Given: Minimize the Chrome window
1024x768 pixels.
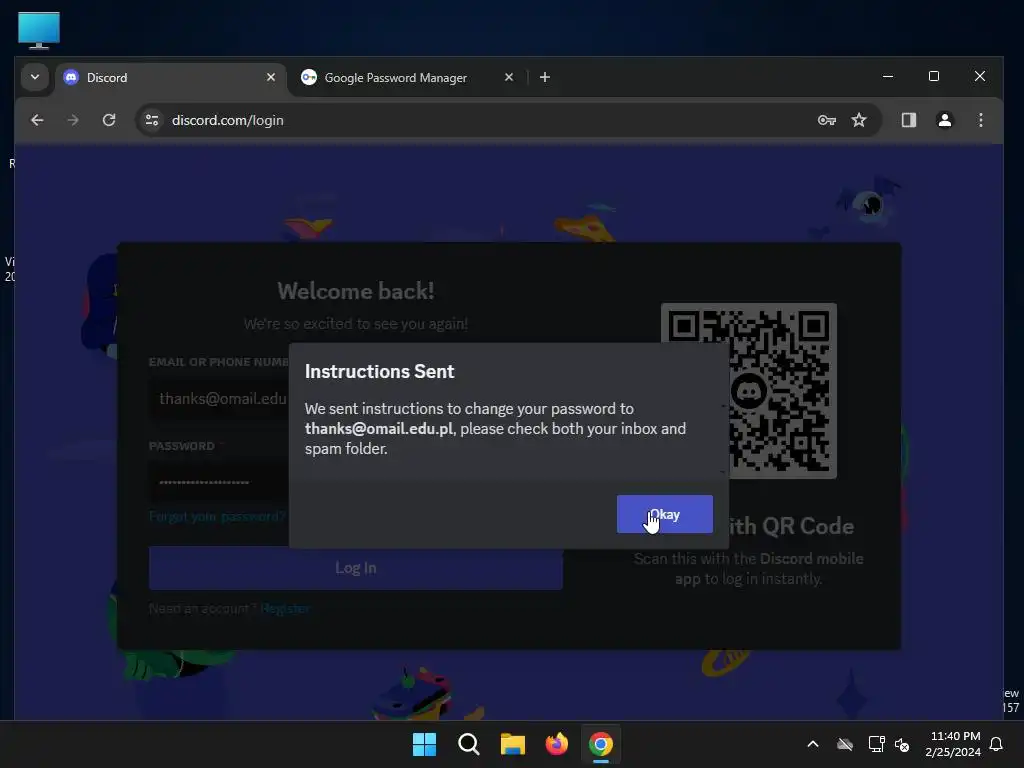Looking at the screenshot, I should tap(888, 76).
